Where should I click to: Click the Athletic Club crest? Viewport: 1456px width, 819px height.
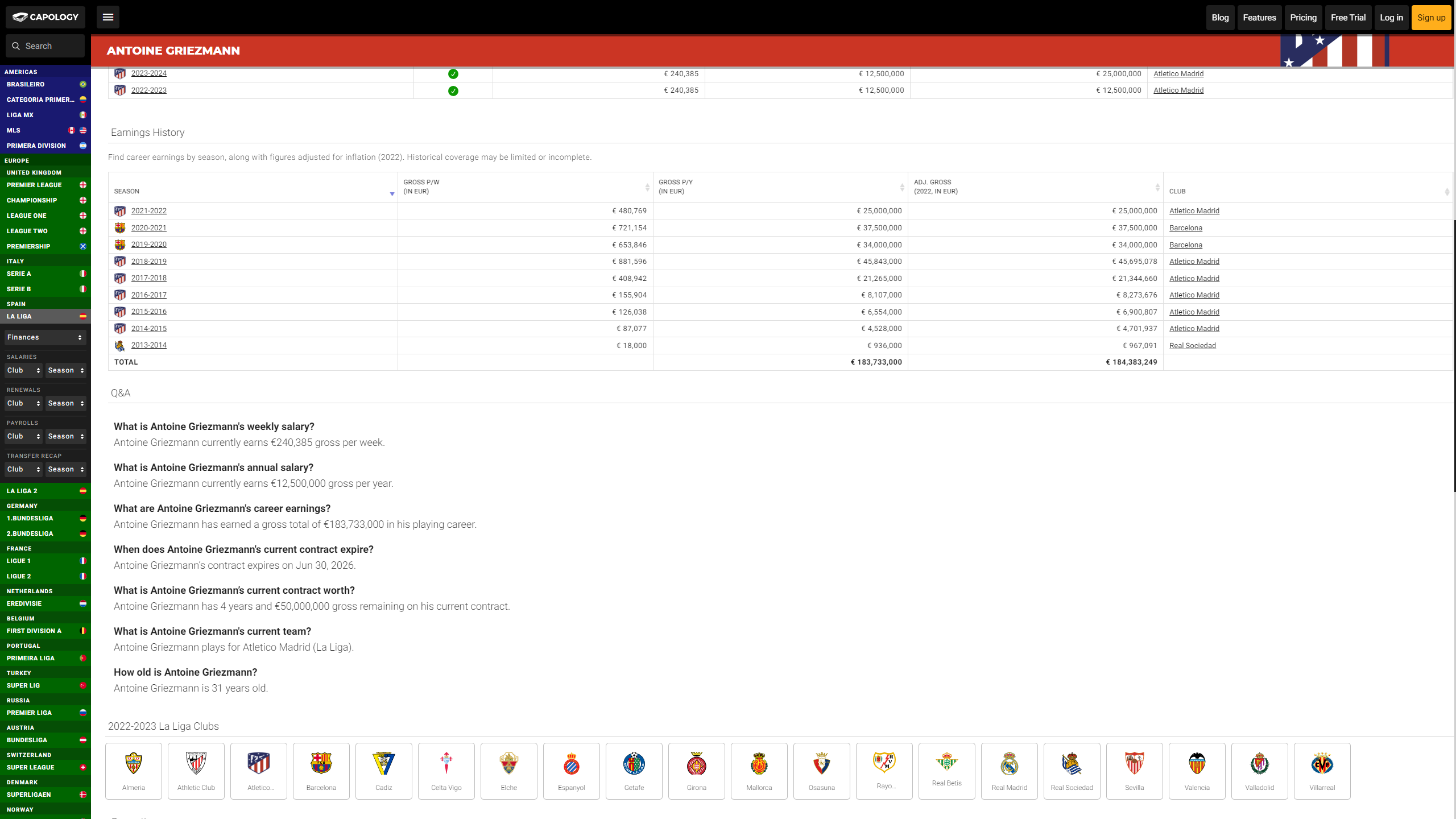click(x=196, y=763)
